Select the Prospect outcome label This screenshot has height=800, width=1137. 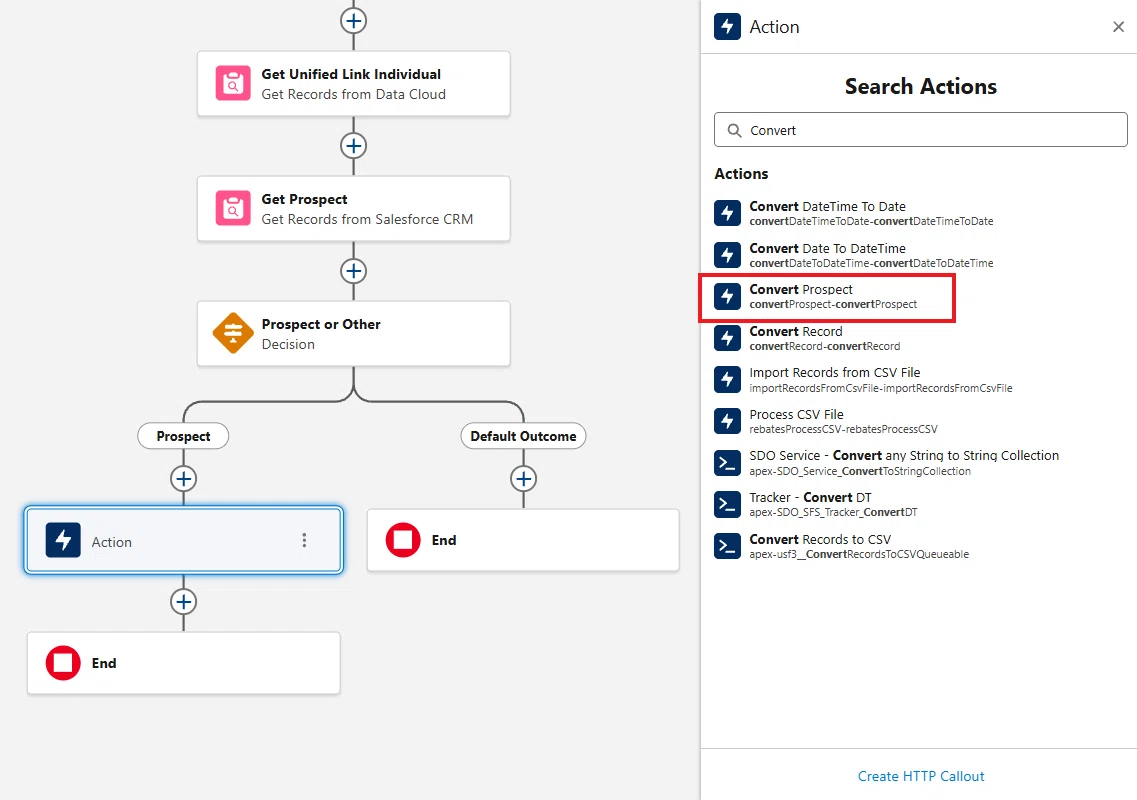pos(183,436)
